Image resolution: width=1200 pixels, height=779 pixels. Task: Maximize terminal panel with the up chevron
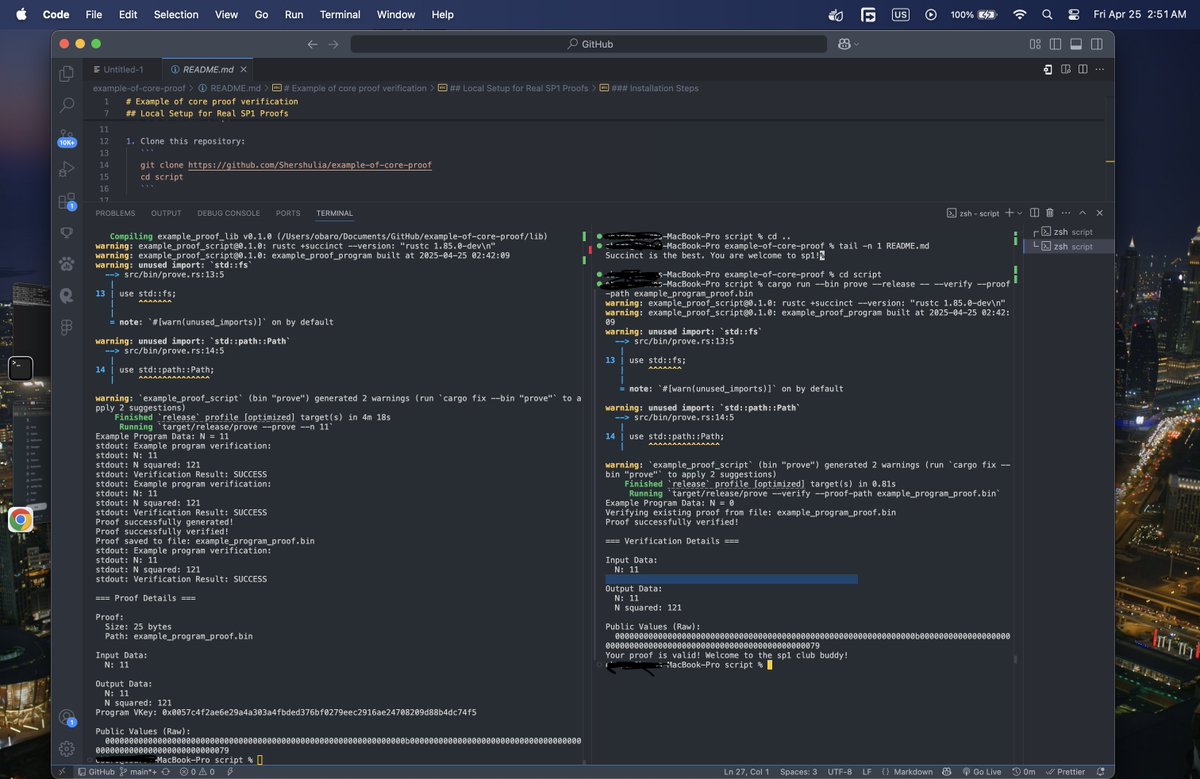pyautogui.click(x=1083, y=213)
